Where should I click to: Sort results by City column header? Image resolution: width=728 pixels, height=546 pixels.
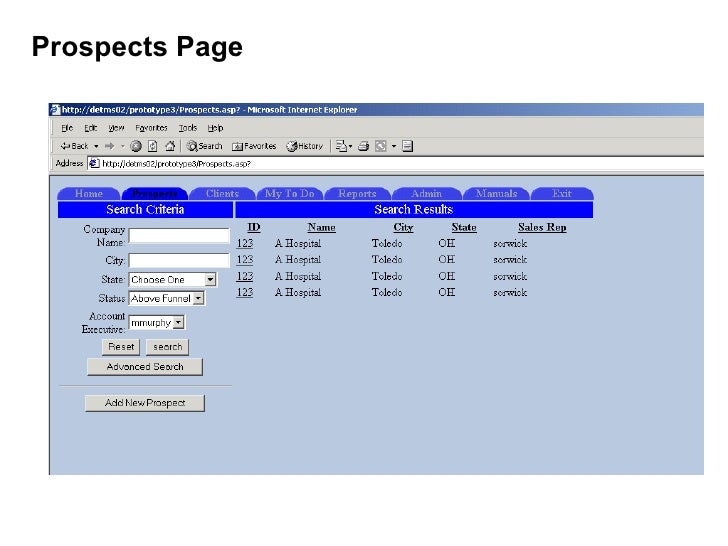coord(403,228)
